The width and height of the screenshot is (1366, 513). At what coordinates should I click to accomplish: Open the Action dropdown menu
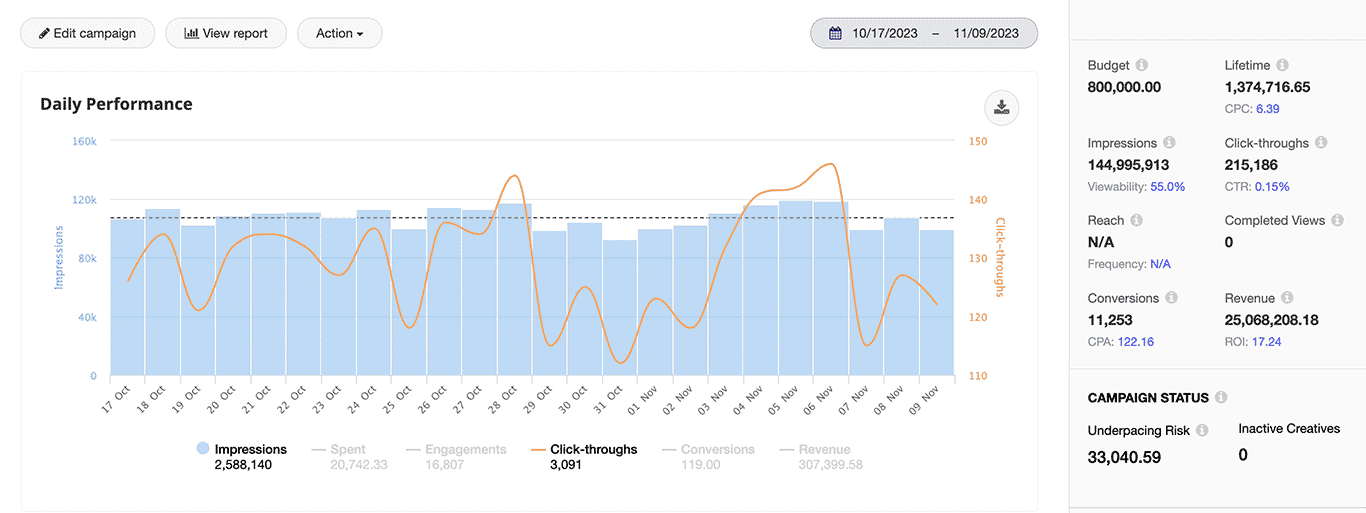click(340, 33)
